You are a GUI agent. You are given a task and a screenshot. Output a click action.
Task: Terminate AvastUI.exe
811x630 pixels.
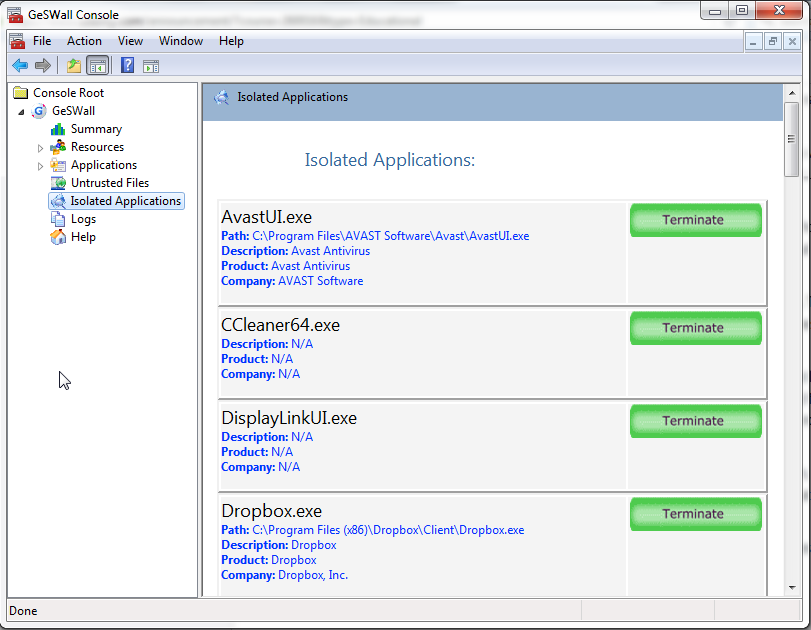point(696,220)
